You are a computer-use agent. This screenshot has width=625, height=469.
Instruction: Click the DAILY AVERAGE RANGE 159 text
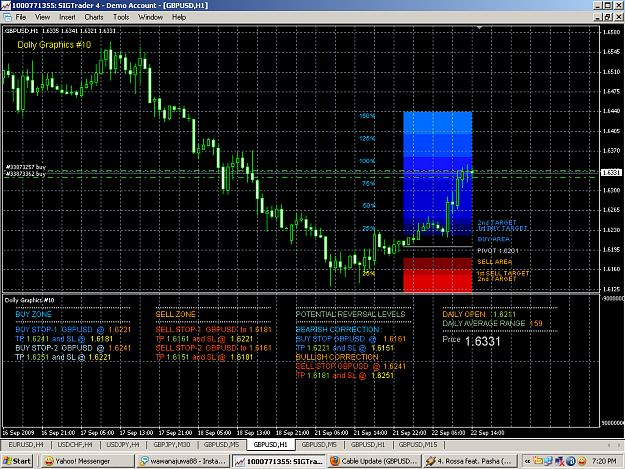click(x=492, y=324)
